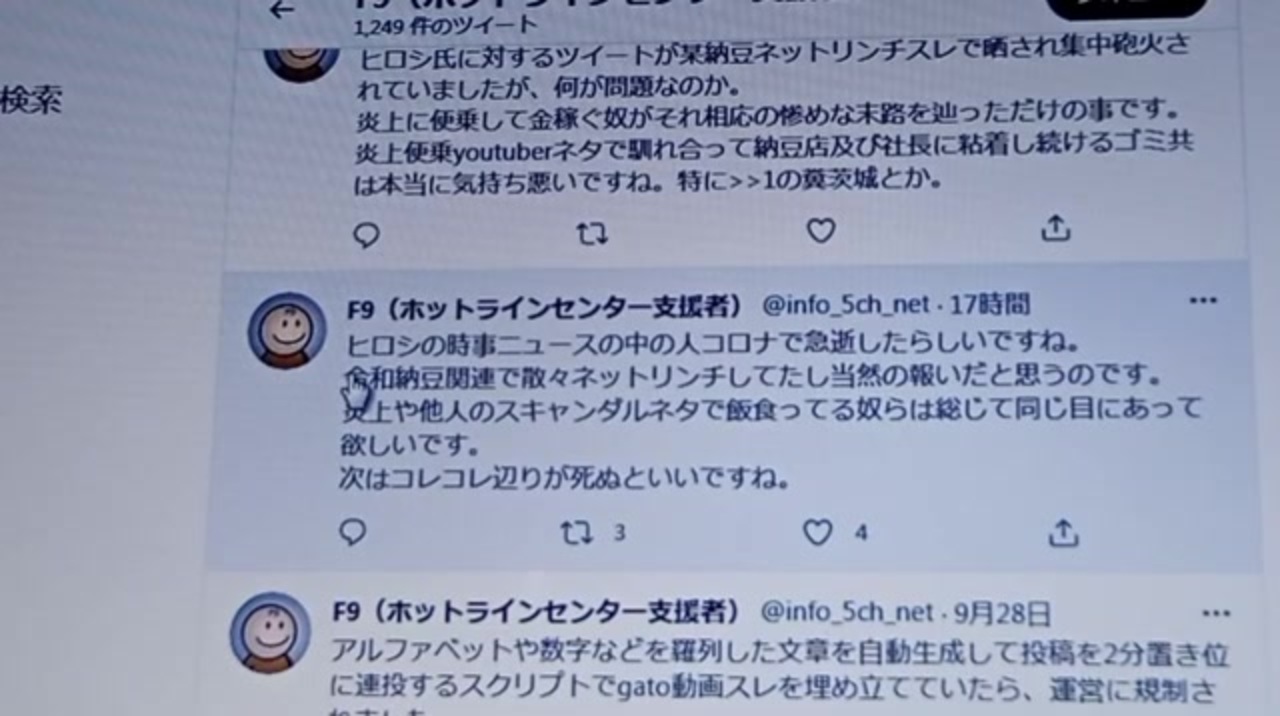
Task: Open @info_5ch_net handle on 9月28日 tweet
Action: tap(846, 611)
